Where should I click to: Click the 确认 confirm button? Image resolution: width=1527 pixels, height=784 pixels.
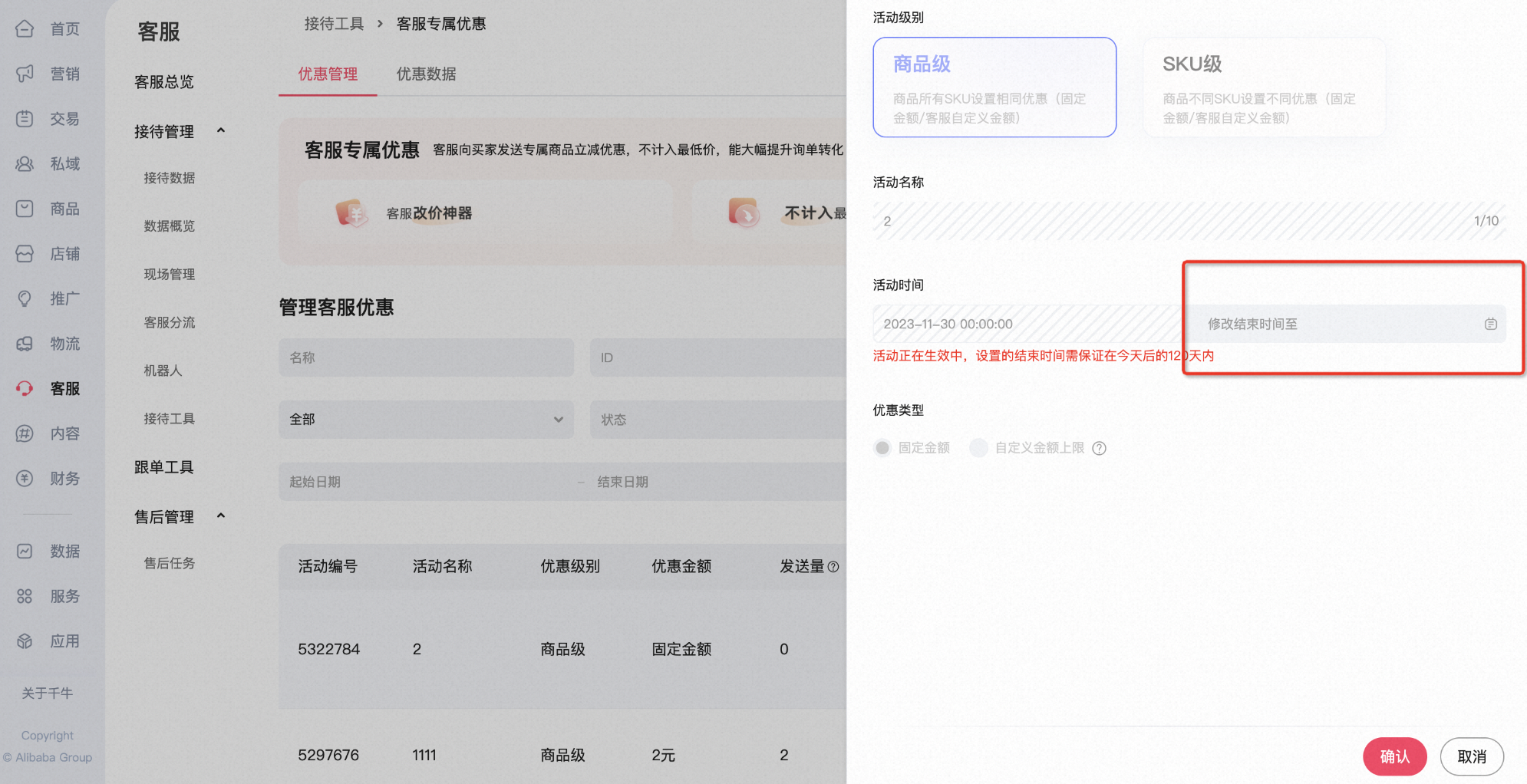[x=1394, y=757]
